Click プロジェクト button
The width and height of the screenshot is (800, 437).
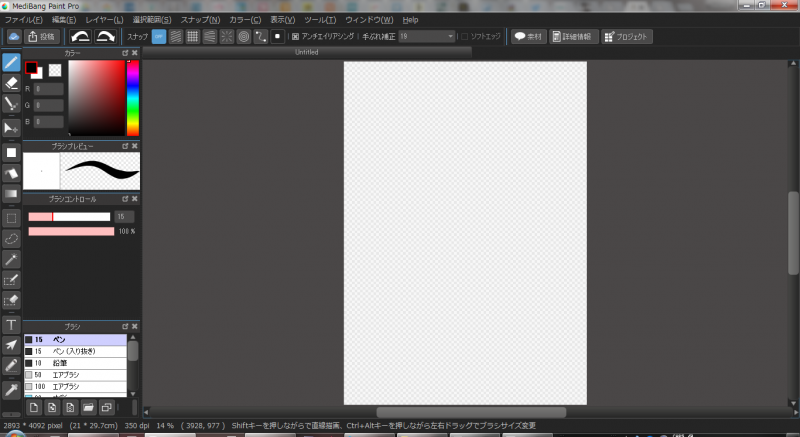[x=627, y=37]
